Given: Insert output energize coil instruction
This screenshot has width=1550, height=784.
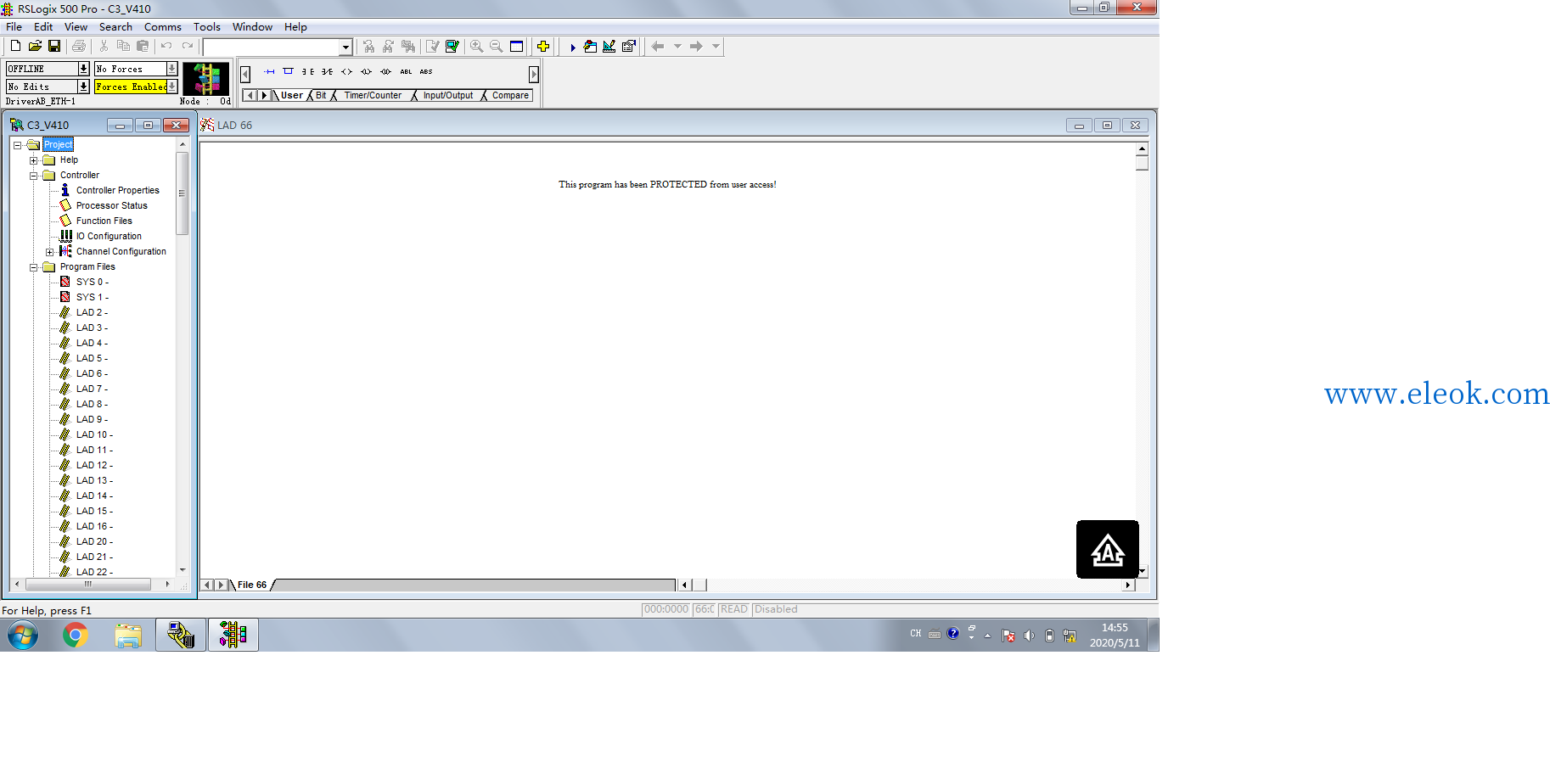Looking at the screenshot, I should (x=346, y=72).
